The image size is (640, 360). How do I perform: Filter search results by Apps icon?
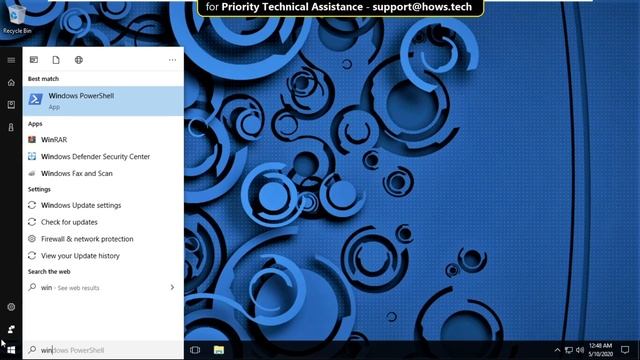(x=34, y=60)
